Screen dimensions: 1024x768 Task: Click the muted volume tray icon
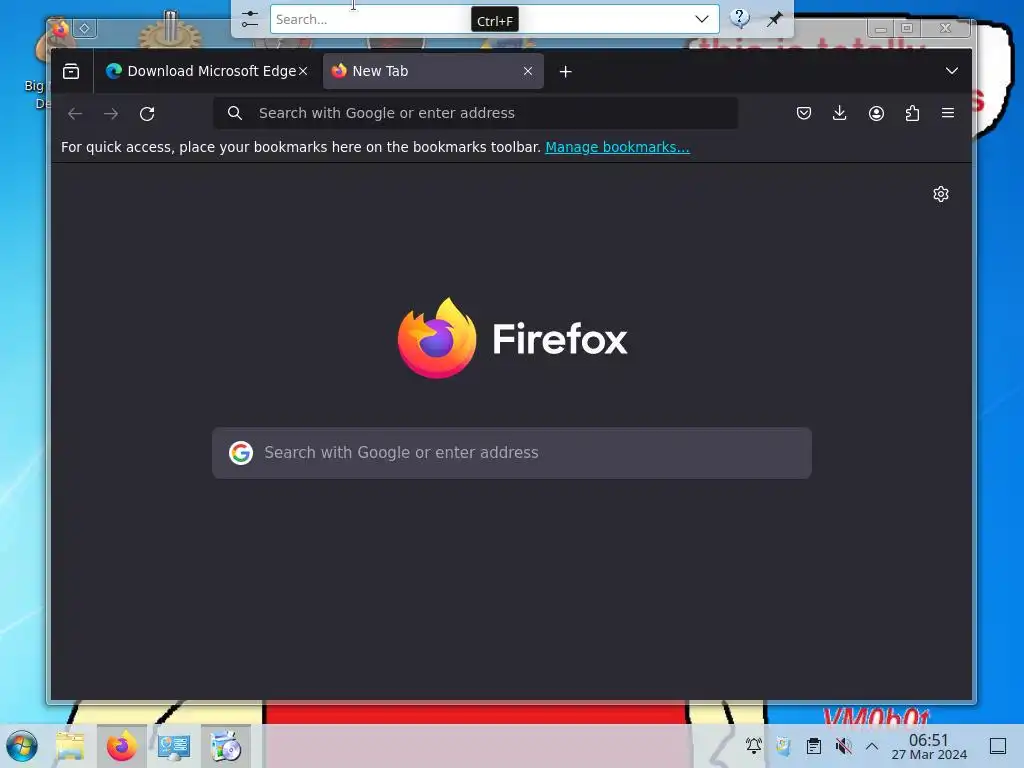(x=843, y=746)
